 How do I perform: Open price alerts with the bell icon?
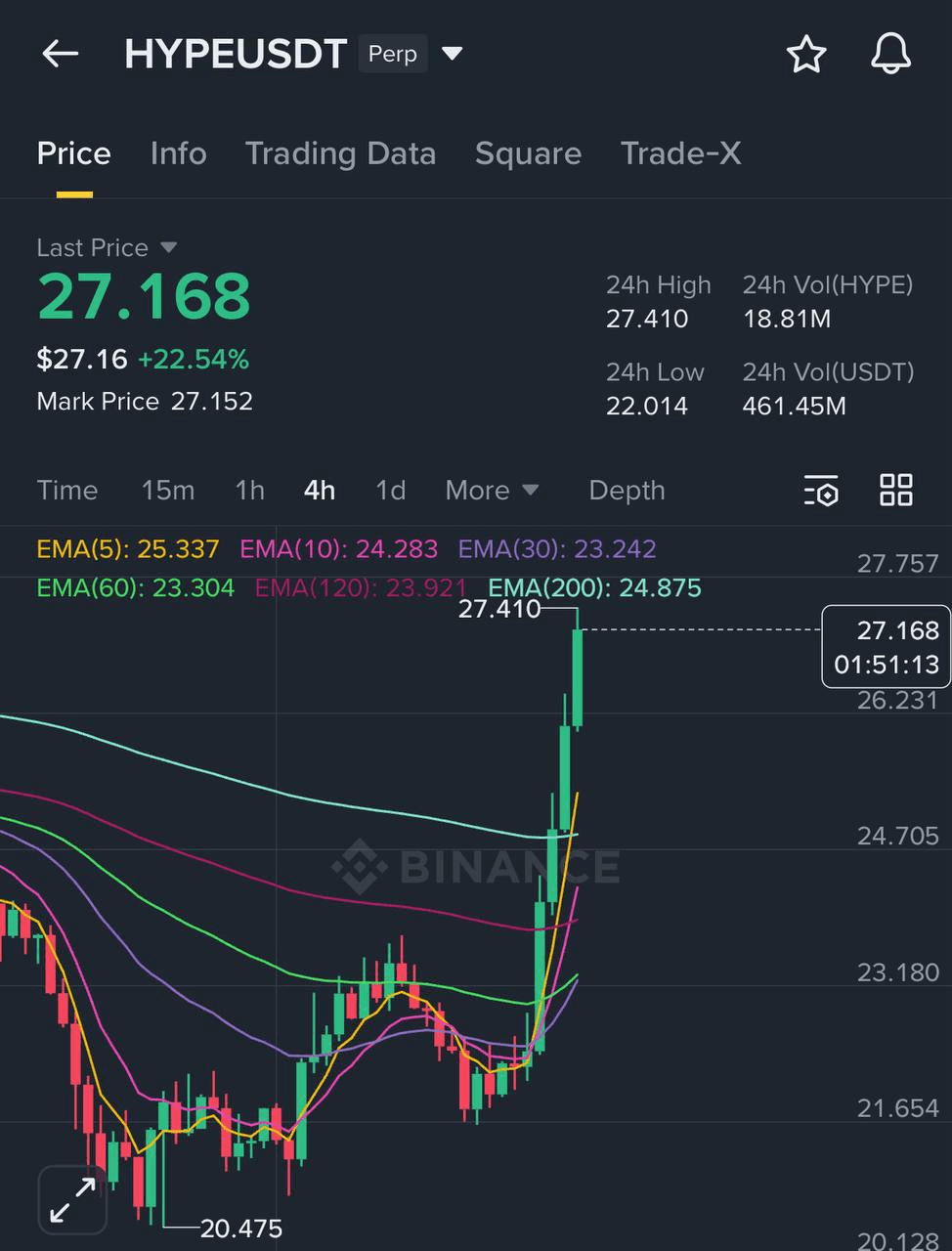tap(890, 55)
